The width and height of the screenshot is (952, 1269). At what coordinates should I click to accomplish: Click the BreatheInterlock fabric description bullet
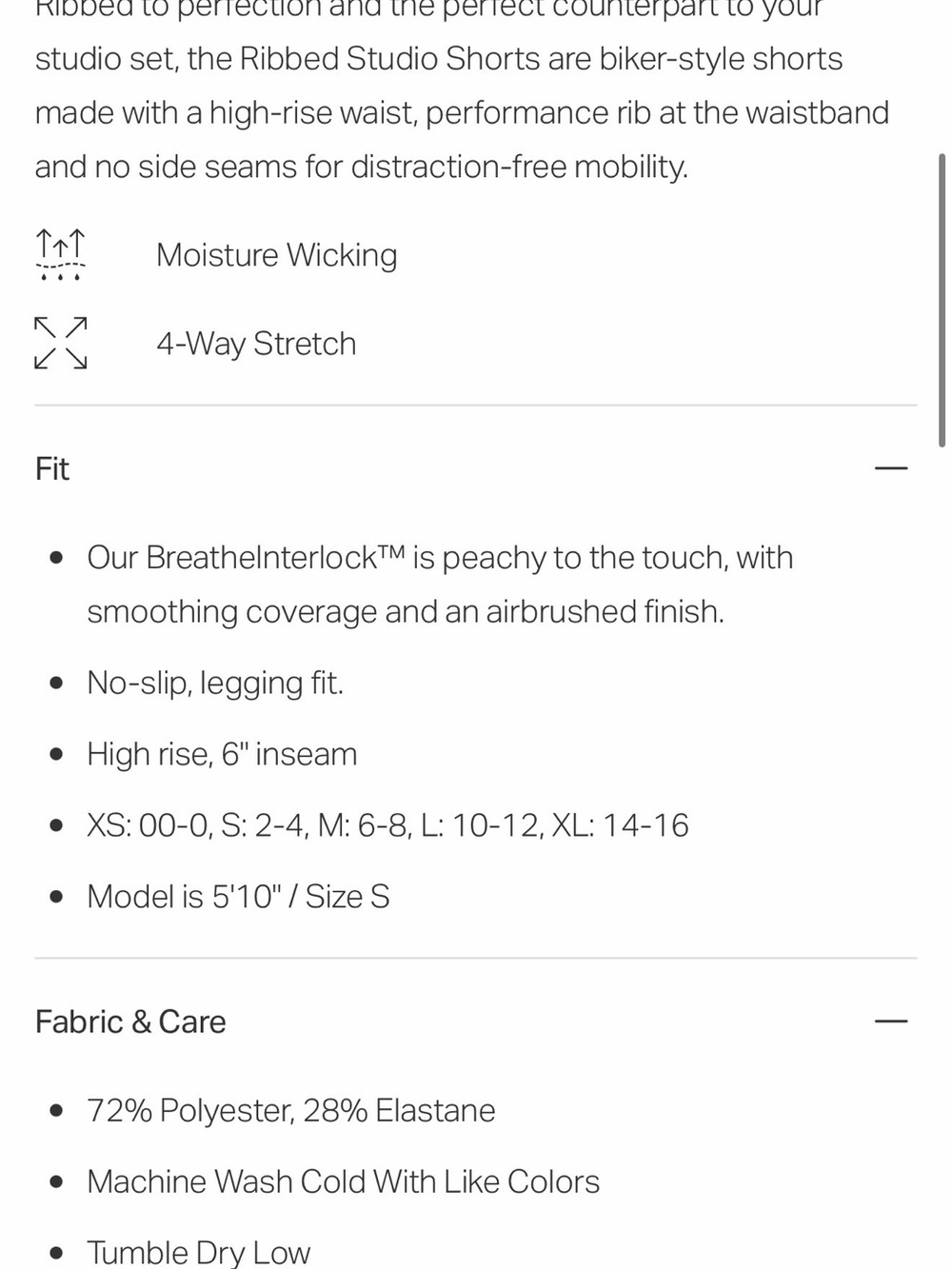440,585
